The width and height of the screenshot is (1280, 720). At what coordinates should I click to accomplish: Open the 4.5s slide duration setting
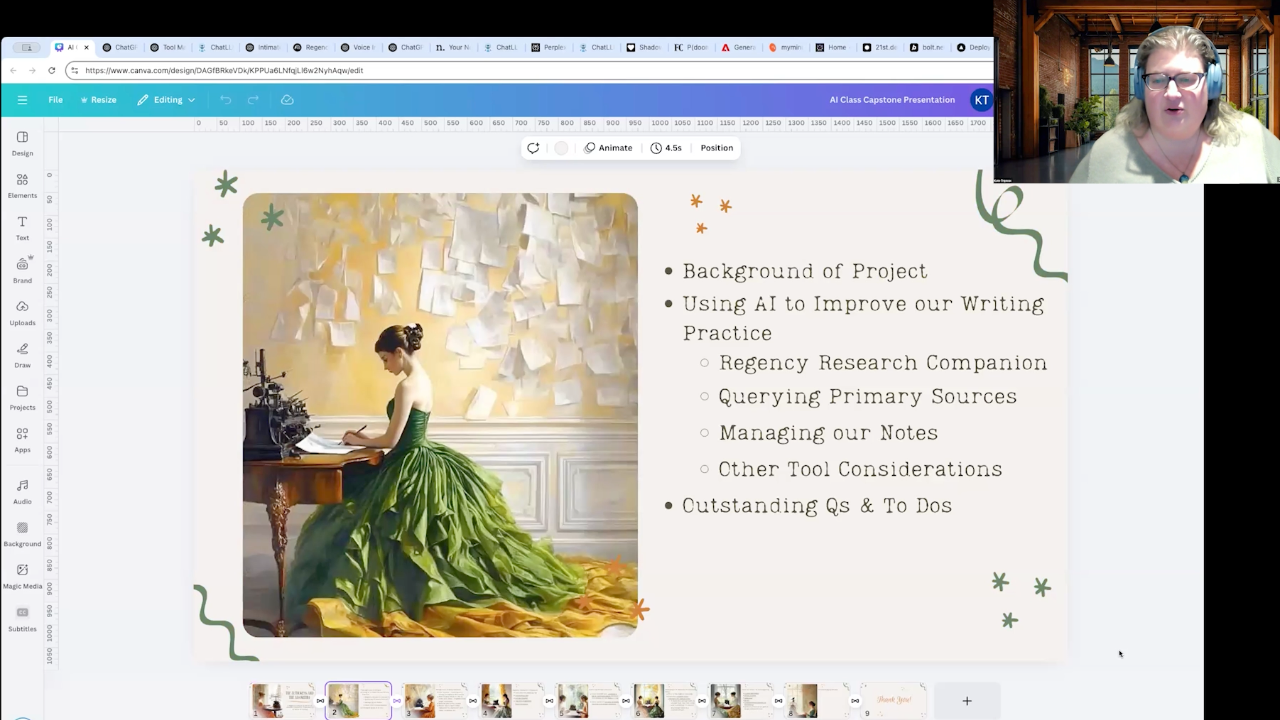665,148
